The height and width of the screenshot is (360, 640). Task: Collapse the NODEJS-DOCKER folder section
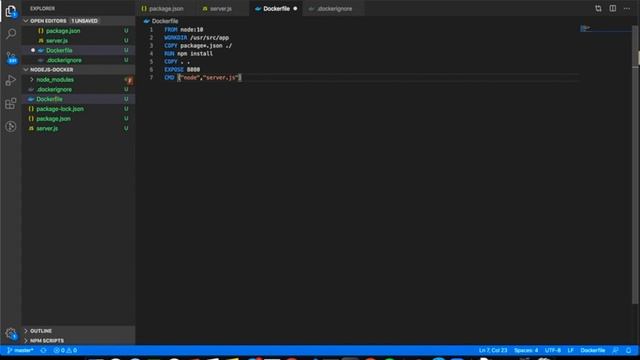26,70
